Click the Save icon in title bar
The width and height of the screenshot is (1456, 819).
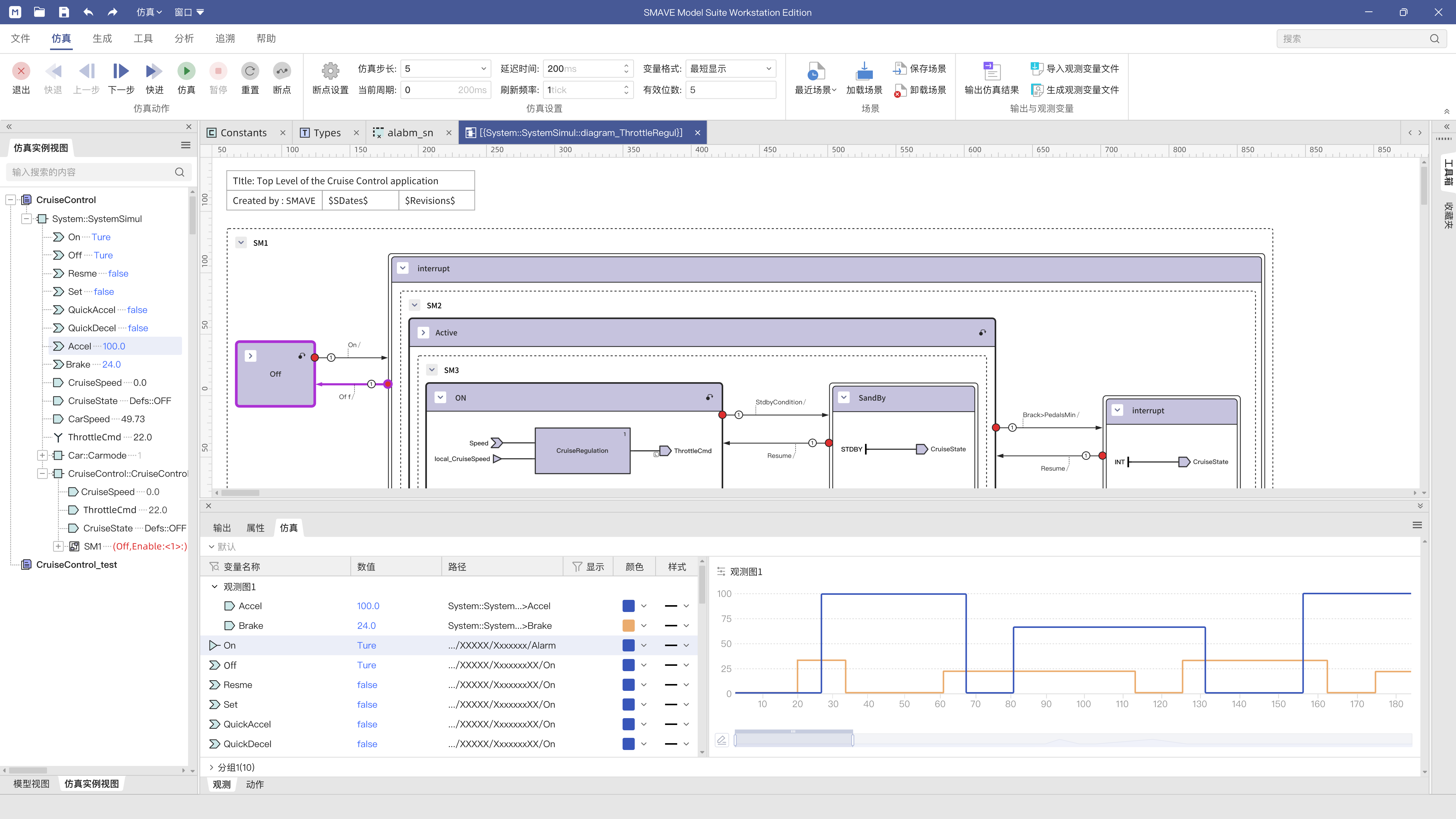64,12
